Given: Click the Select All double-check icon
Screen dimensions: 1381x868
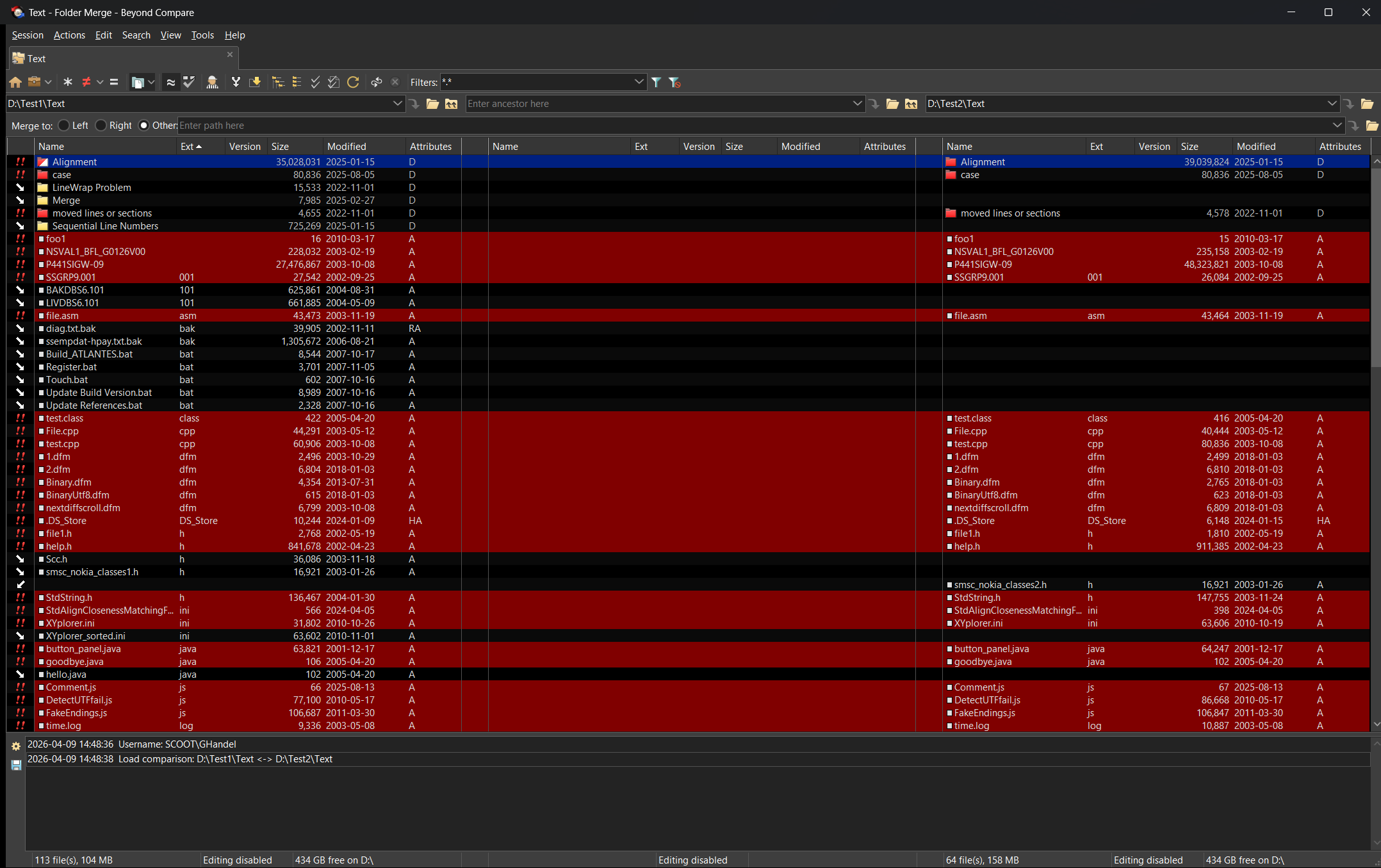Looking at the screenshot, I should point(315,82).
